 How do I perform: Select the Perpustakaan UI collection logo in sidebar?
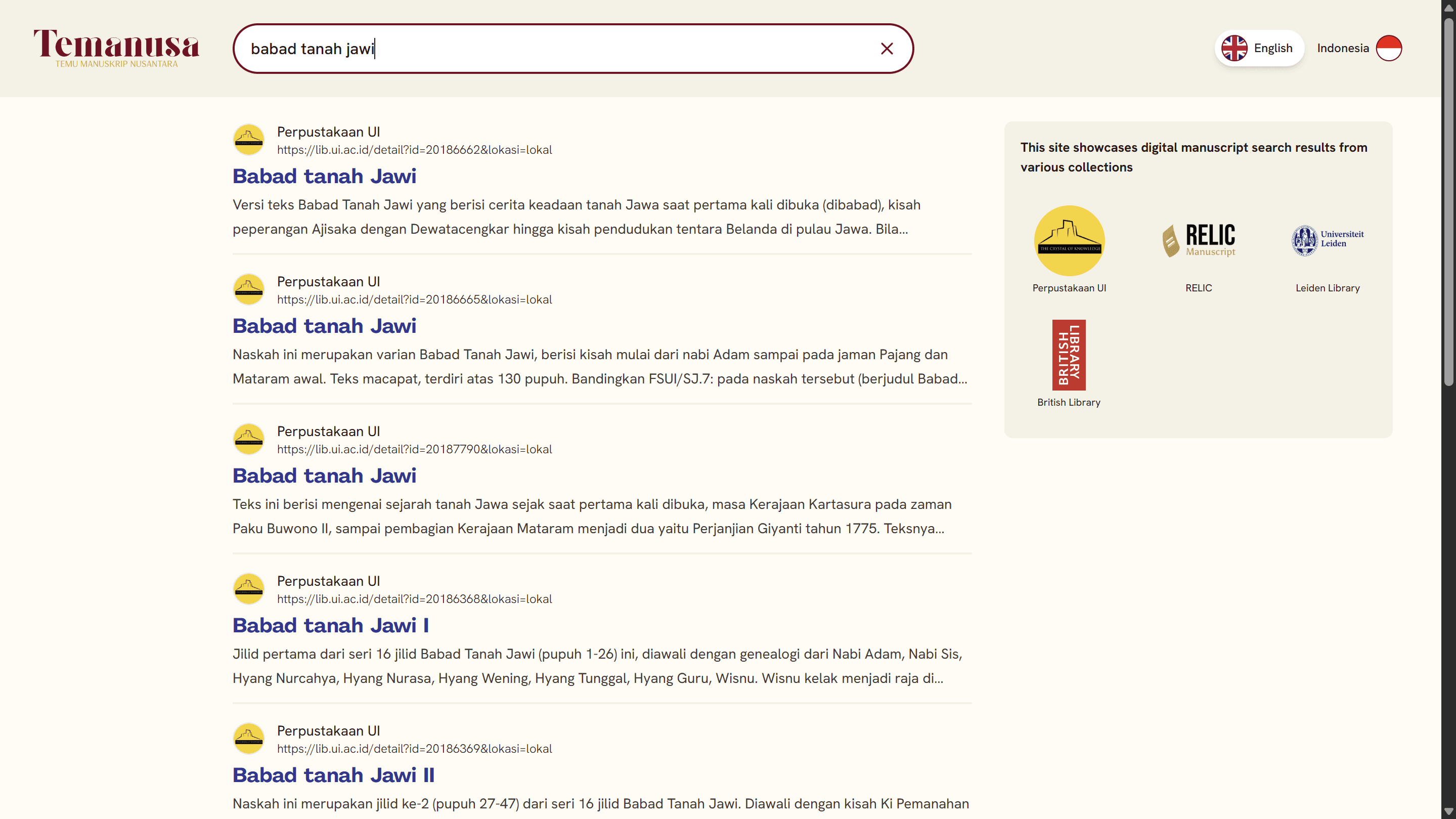click(1068, 240)
